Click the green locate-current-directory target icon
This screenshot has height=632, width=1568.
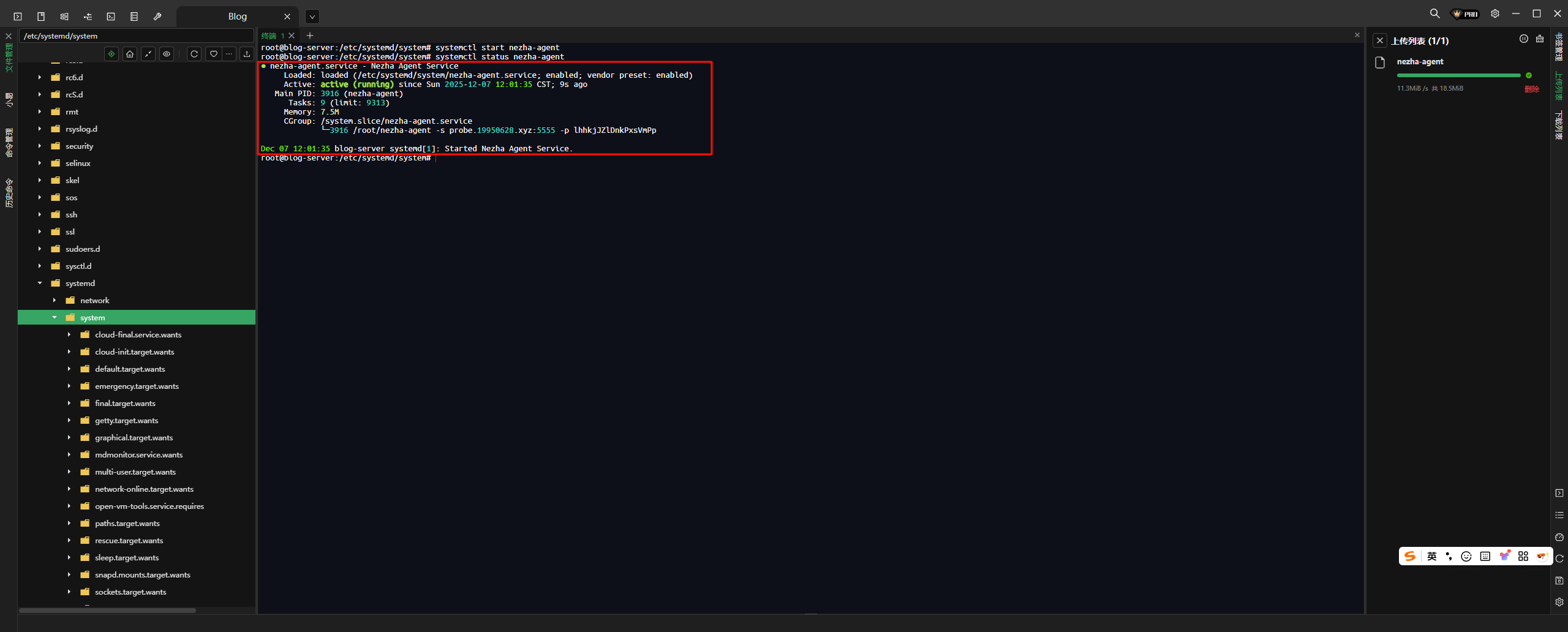pos(111,54)
